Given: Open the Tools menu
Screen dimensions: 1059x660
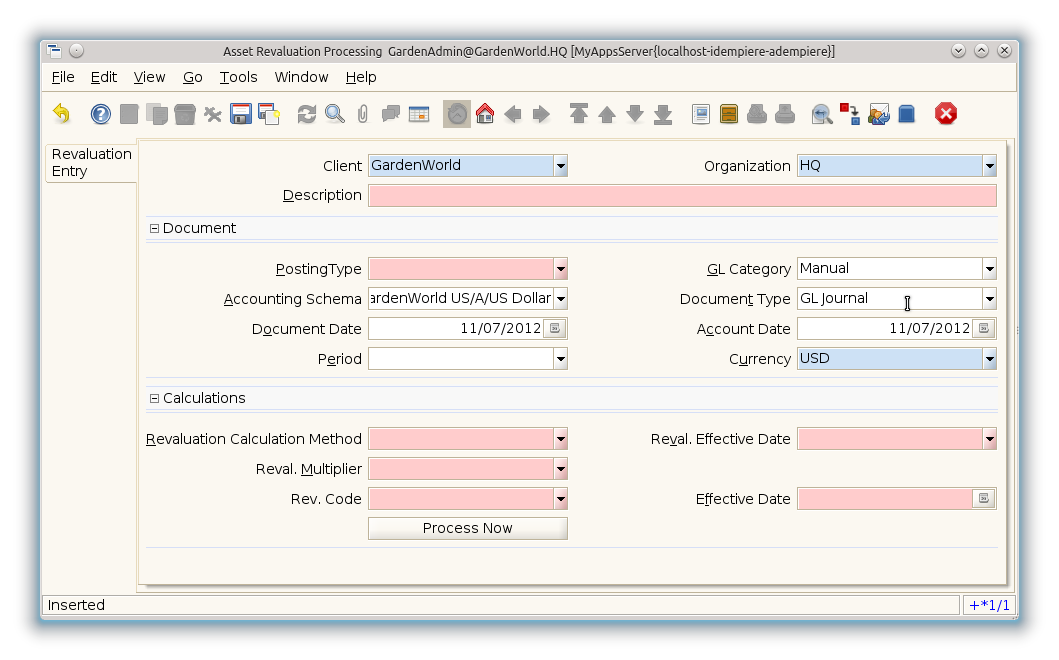Looking at the screenshot, I should click(x=238, y=77).
